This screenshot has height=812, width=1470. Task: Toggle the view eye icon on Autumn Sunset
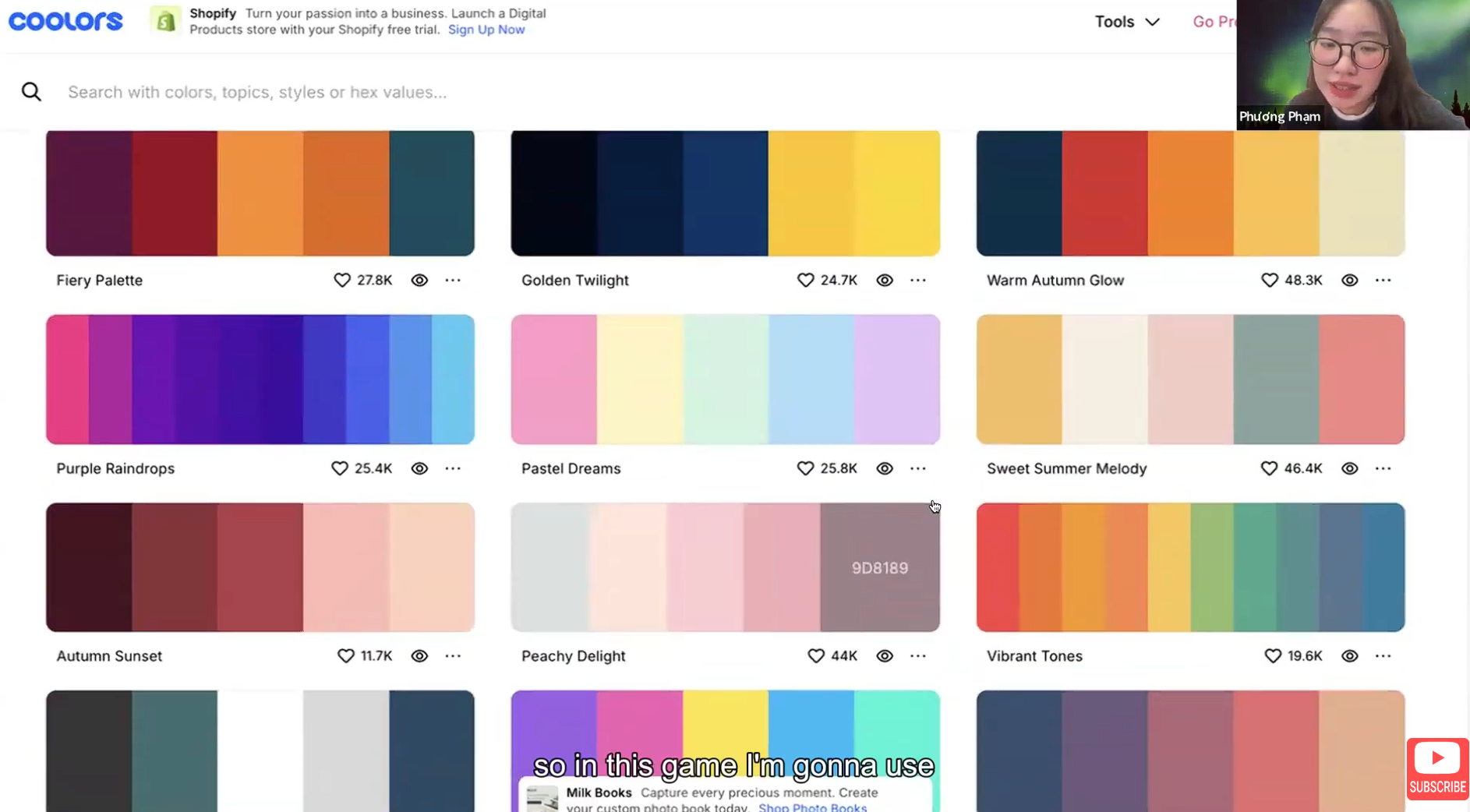point(419,655)
